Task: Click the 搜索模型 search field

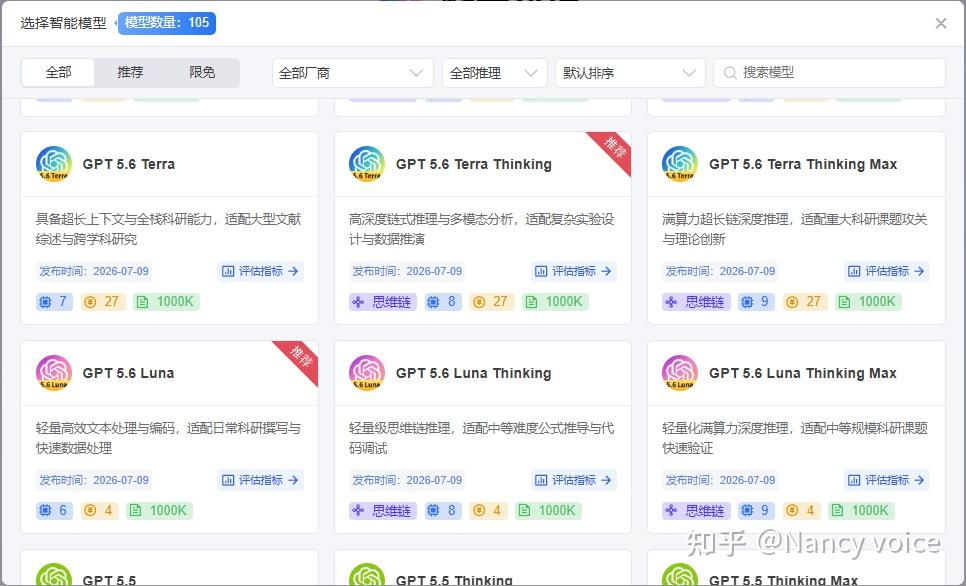Action: coord(829,73)
